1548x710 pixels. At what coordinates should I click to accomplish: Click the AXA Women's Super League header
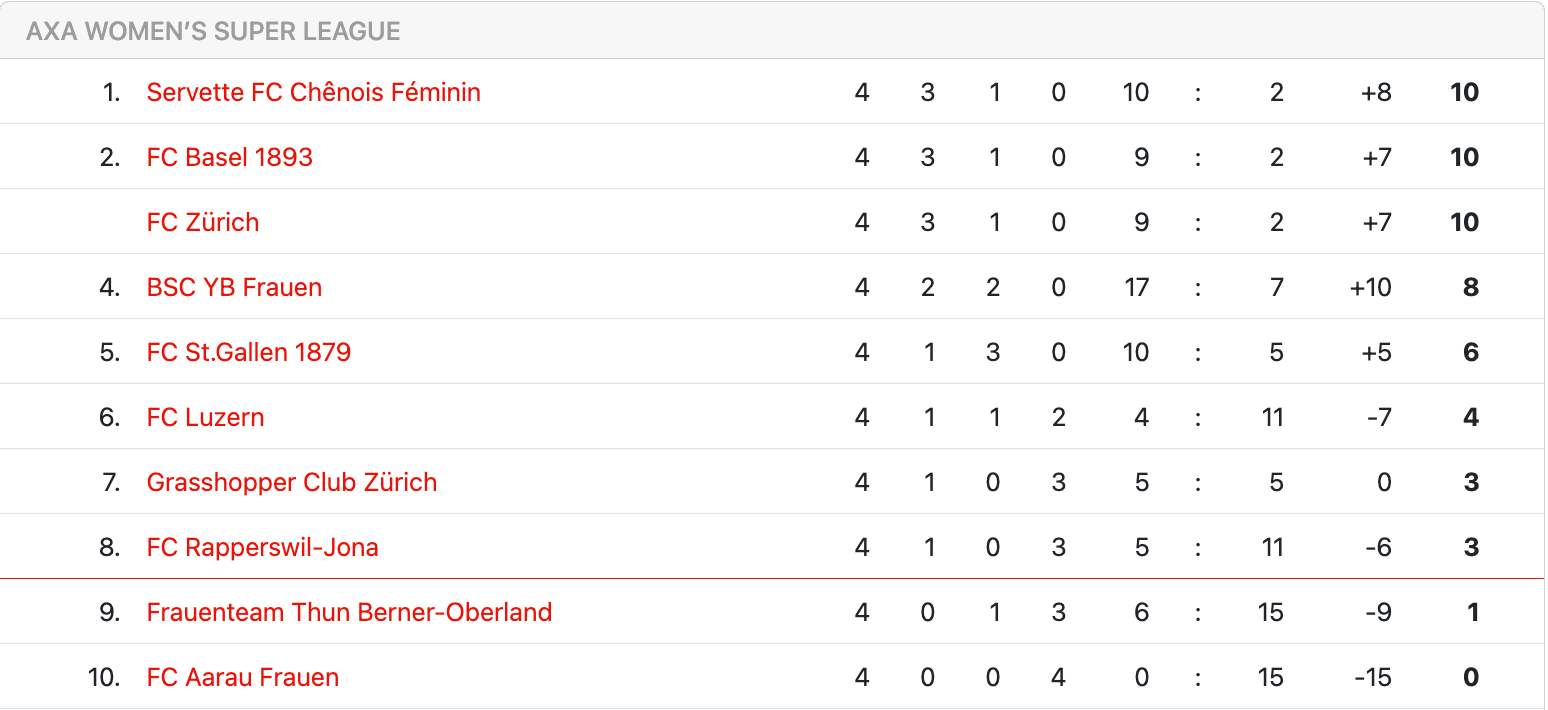[x=213, y=31]
